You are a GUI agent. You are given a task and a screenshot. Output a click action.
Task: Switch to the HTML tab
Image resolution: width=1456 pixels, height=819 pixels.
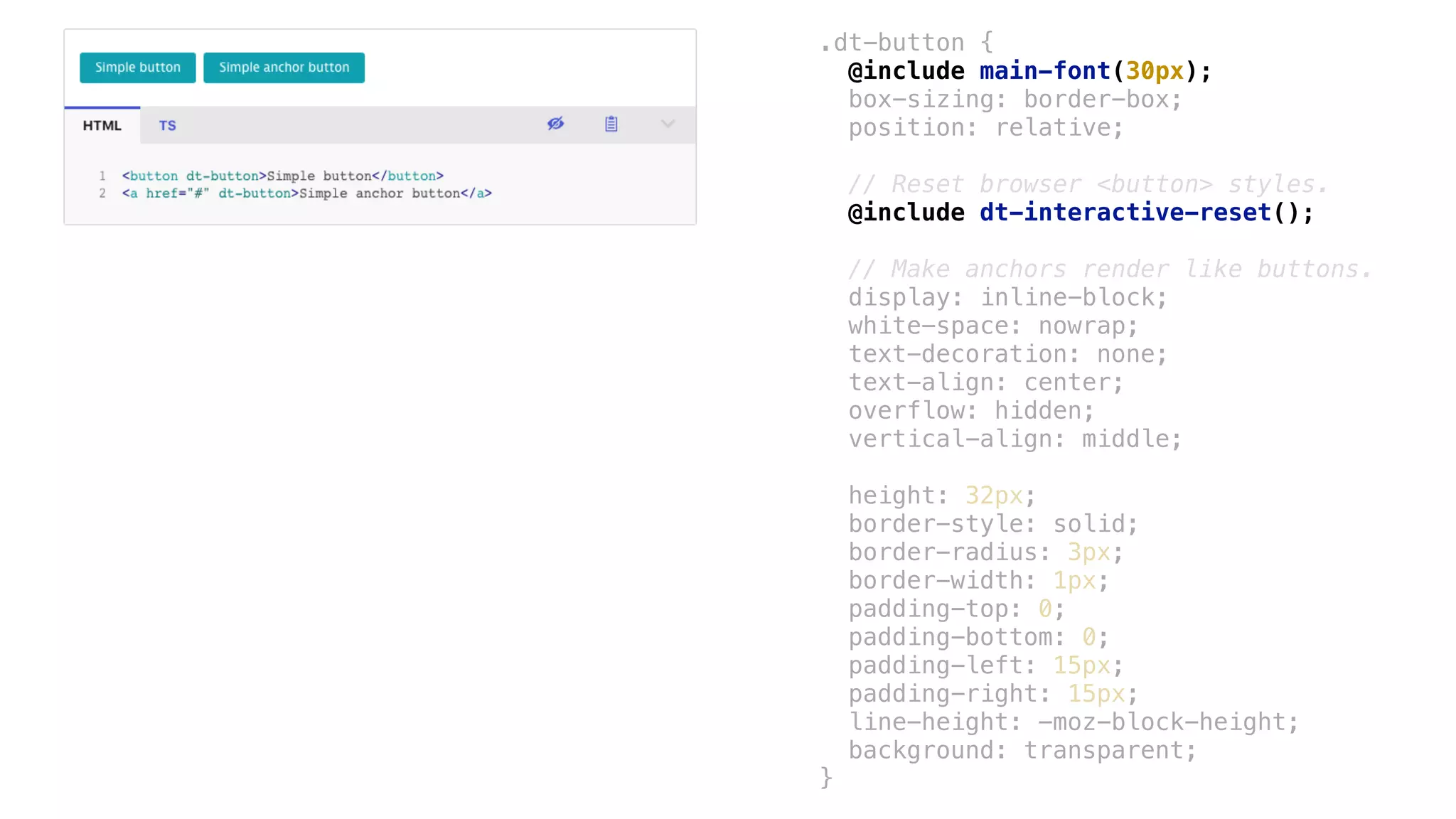(x=102, y=125)
